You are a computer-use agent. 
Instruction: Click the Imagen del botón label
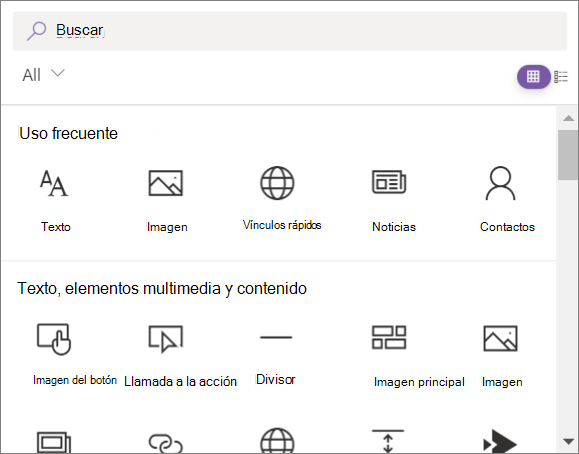click(x=75, y=380)
